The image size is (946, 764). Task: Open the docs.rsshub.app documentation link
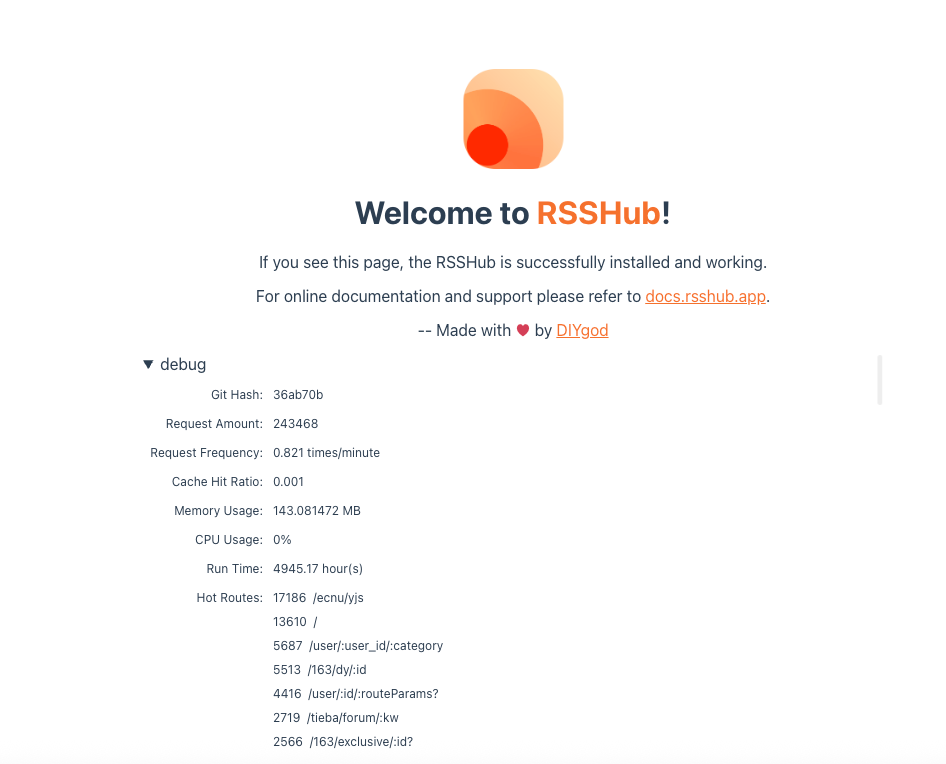point(705,296)
